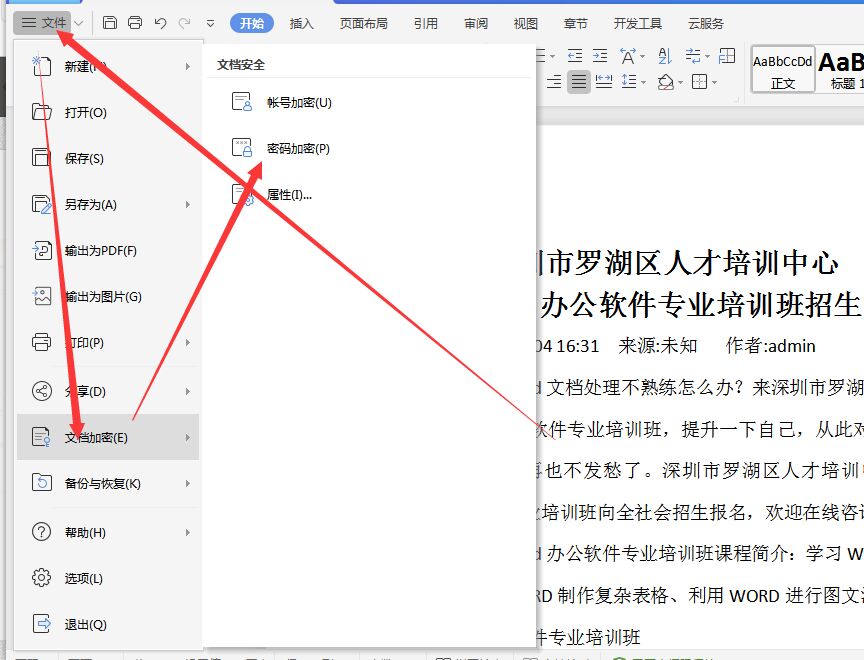Click Exit 退出(Q) in file menu
This screenshot has width=864, height=660.
point(85,624)
